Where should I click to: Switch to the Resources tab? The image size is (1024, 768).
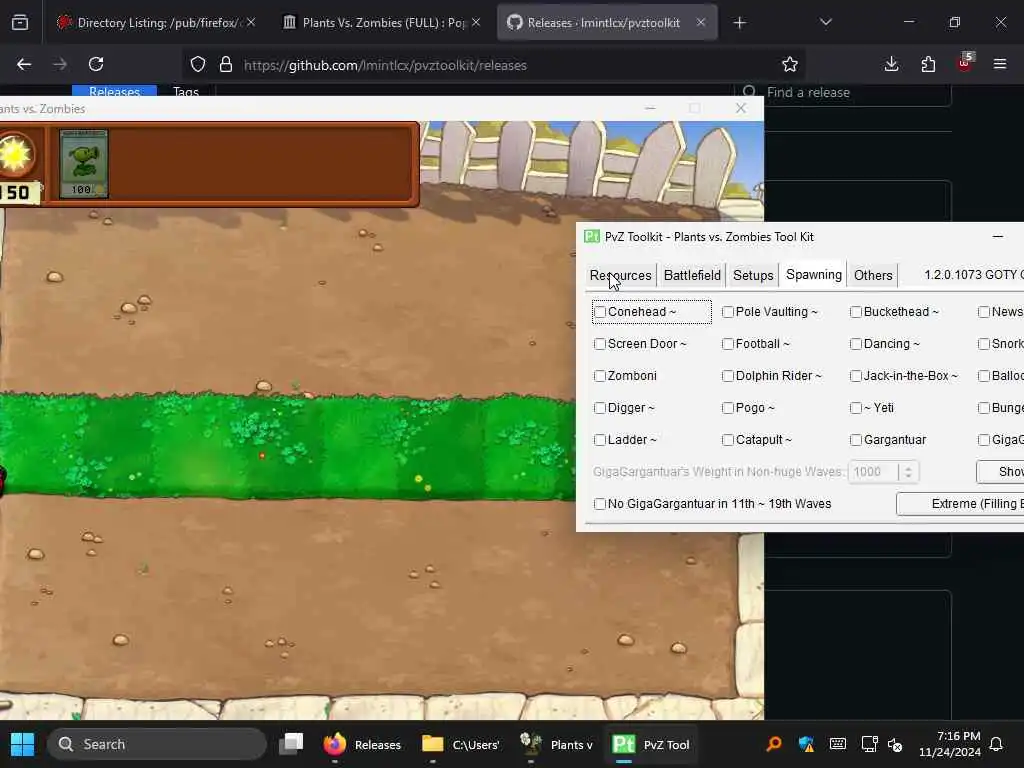pyautogui.click(x=620, y=275)
